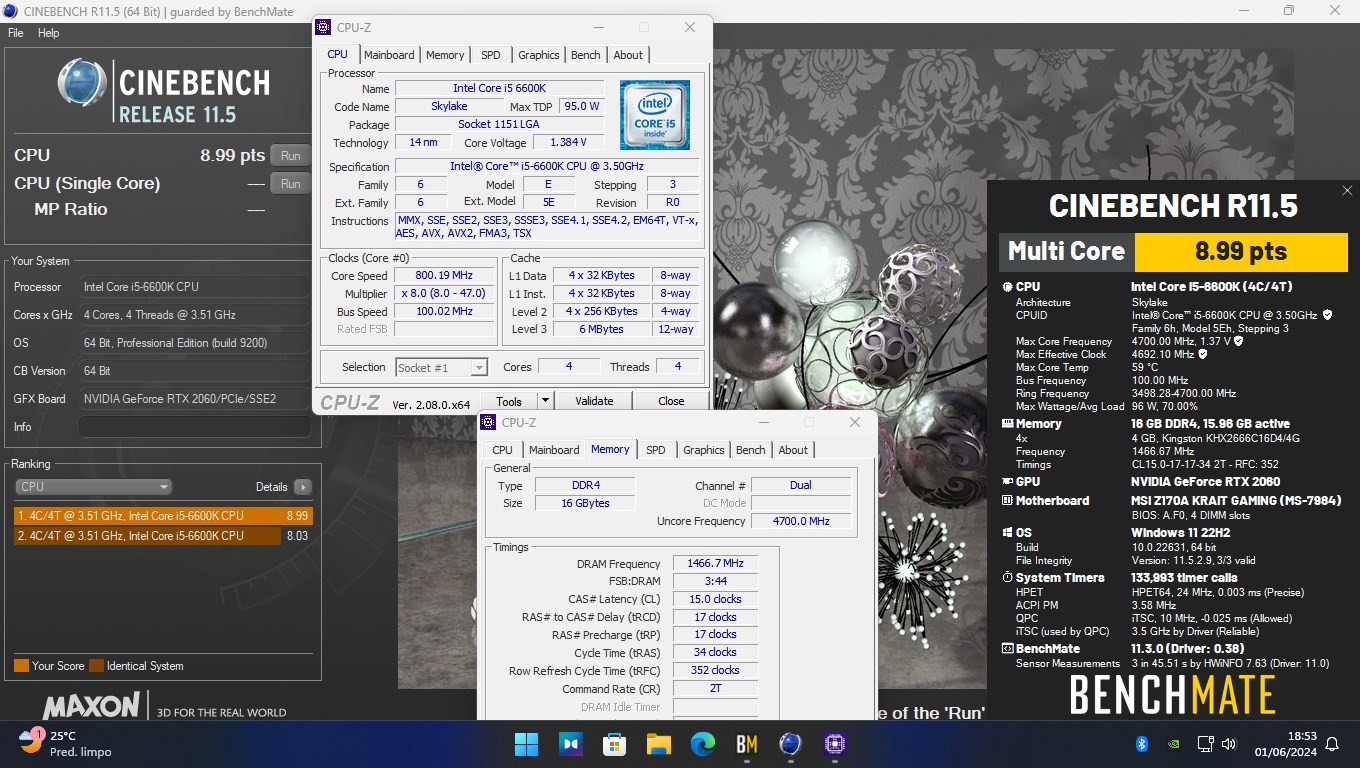Click the CPU chip icon in the BenchMate panel
Screen dimensions: 1360x768
[1006, 287]
